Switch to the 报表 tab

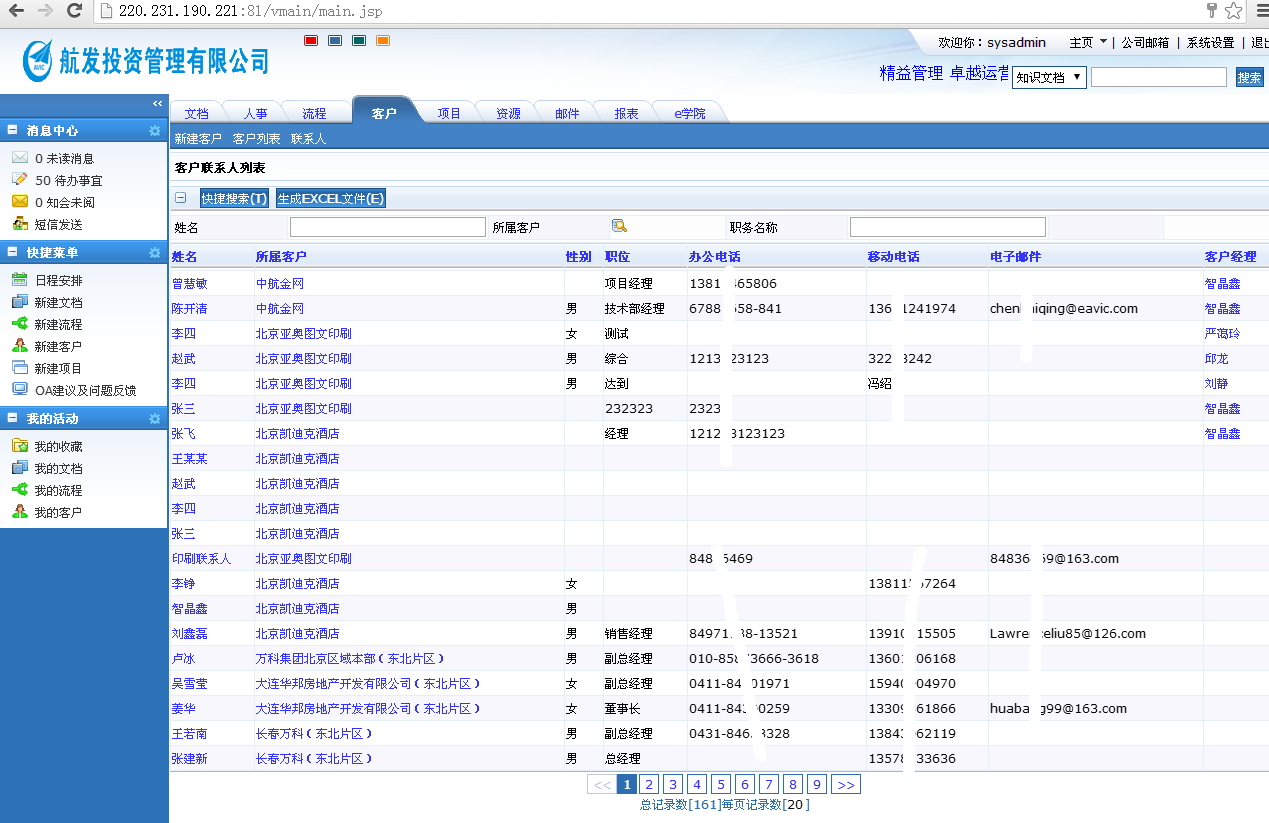pyautogui.click(x=626, y=113)
